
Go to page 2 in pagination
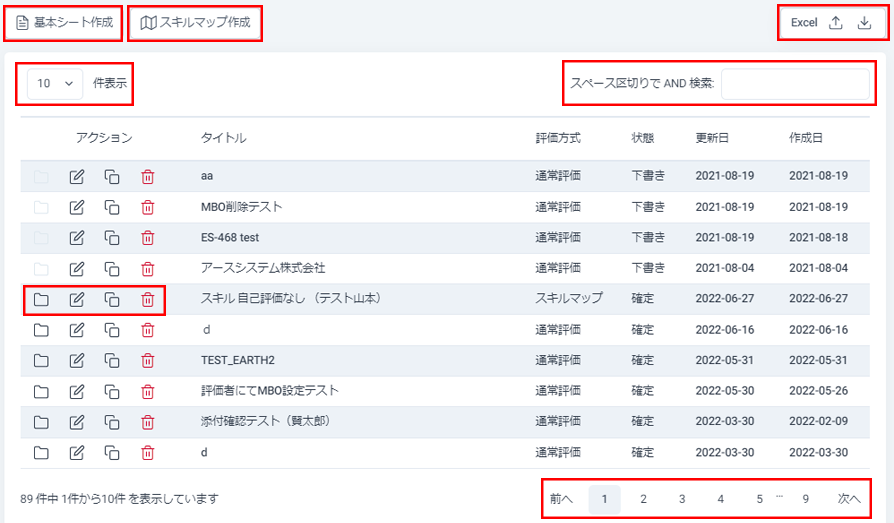[643, 499]
